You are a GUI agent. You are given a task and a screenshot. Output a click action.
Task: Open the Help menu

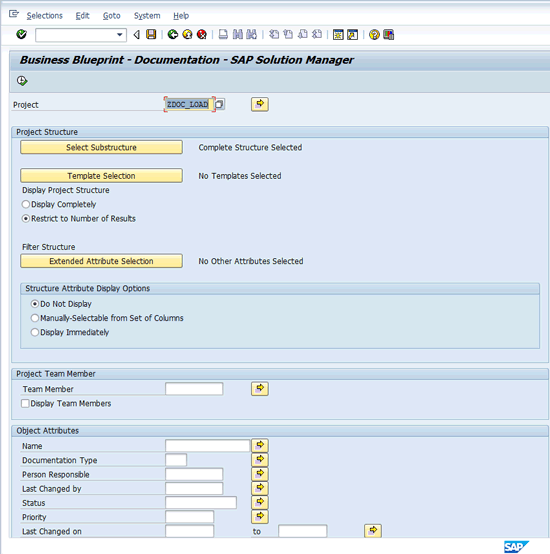point(181,16)
